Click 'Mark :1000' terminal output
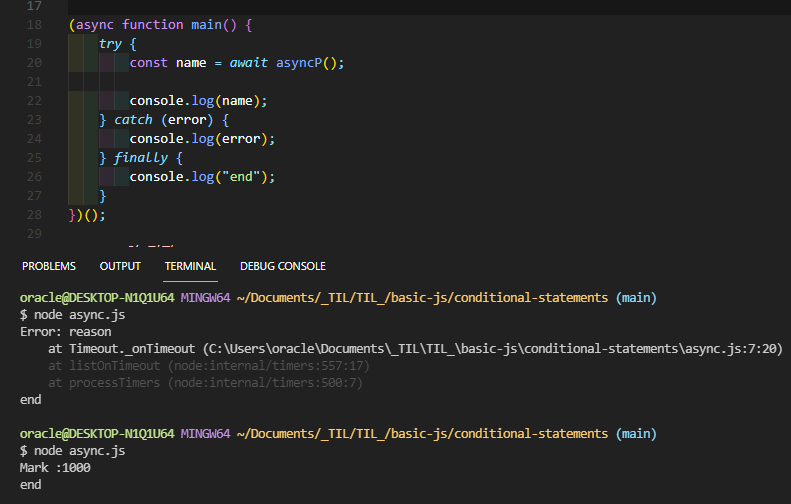 pos(55,468)
